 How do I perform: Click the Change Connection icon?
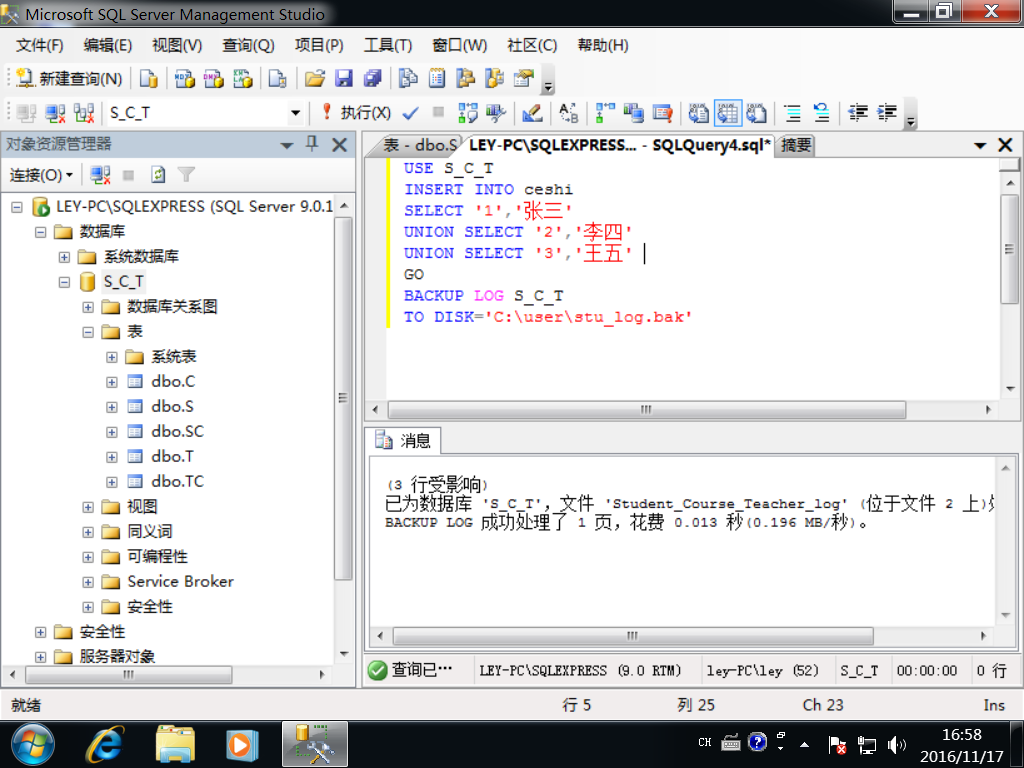[84, 114]
